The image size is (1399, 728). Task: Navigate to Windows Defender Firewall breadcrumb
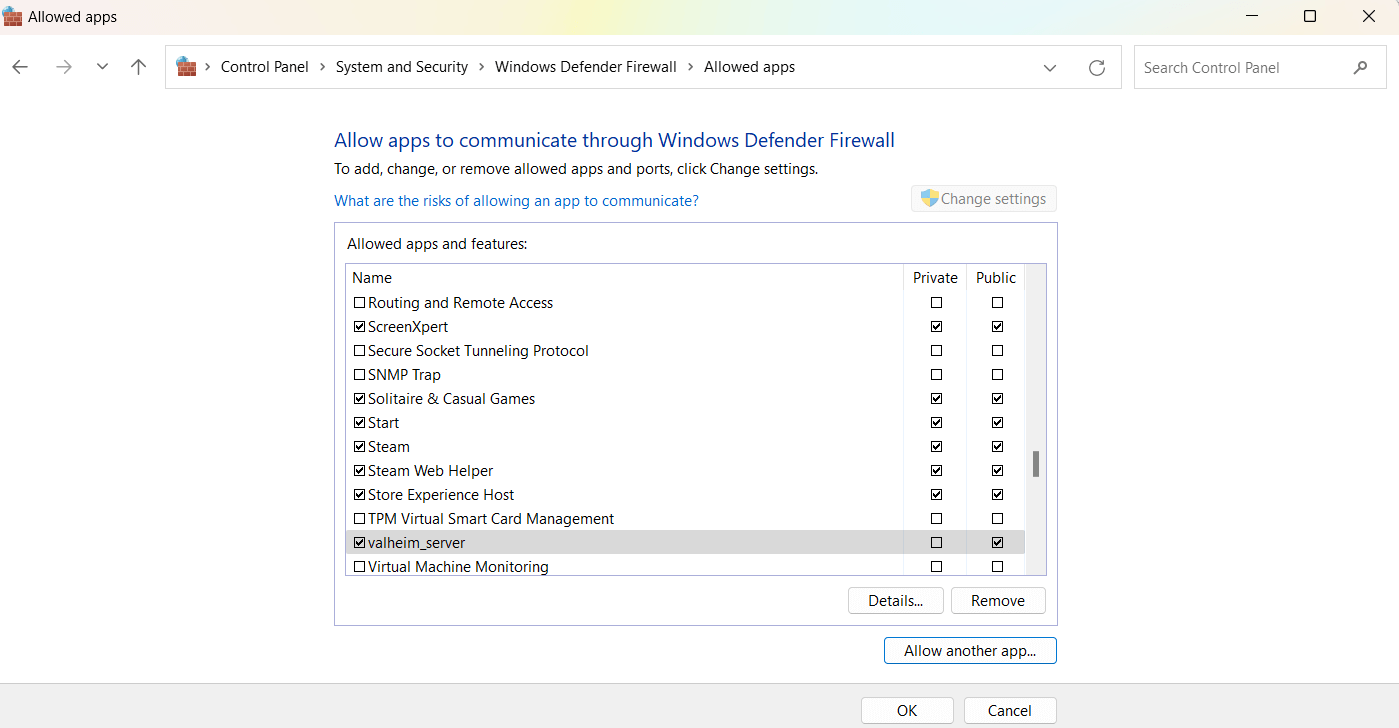[x=585, y=67]
